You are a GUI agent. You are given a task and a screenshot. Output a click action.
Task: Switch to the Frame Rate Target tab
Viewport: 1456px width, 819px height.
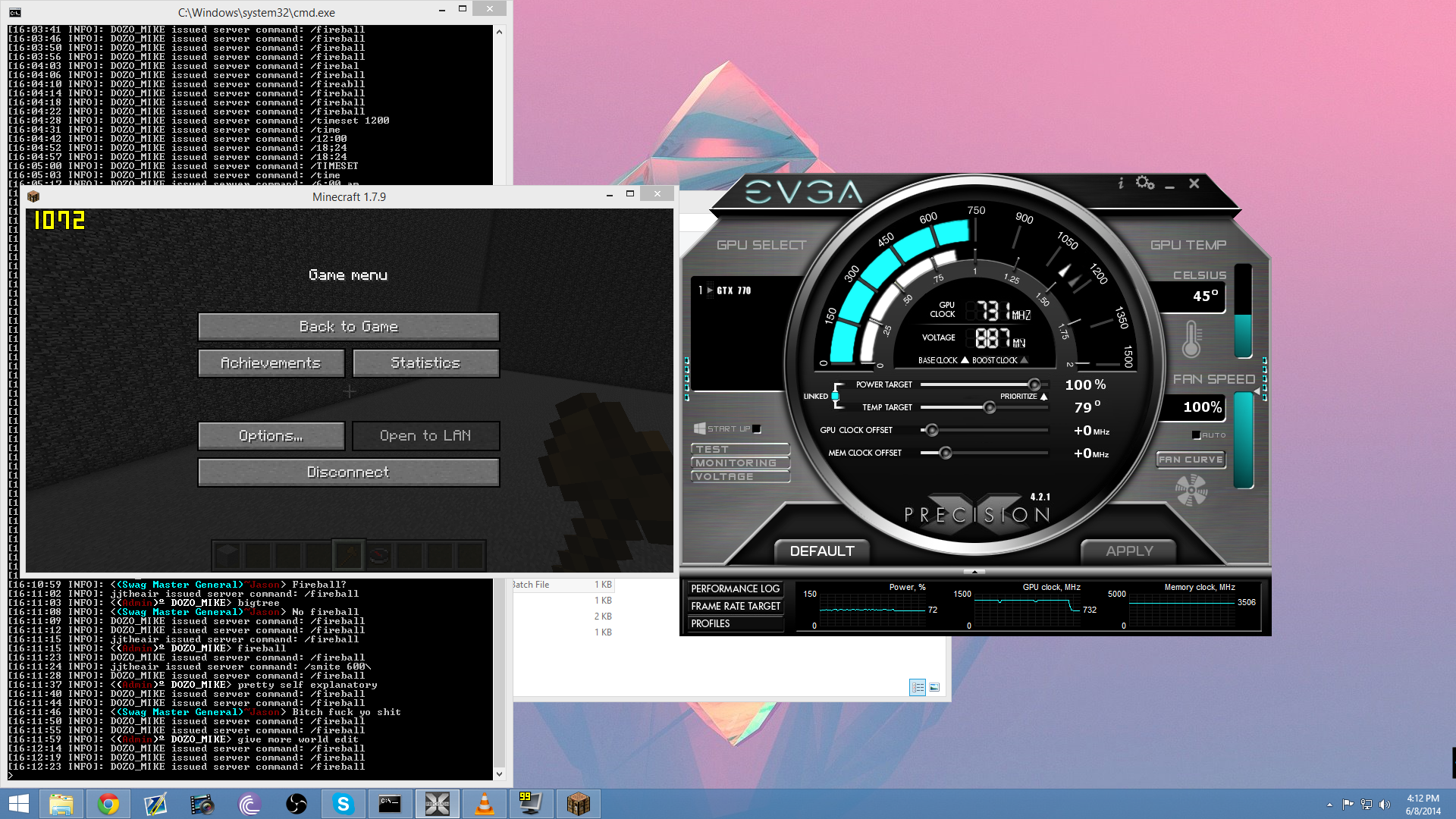(735, 606)
